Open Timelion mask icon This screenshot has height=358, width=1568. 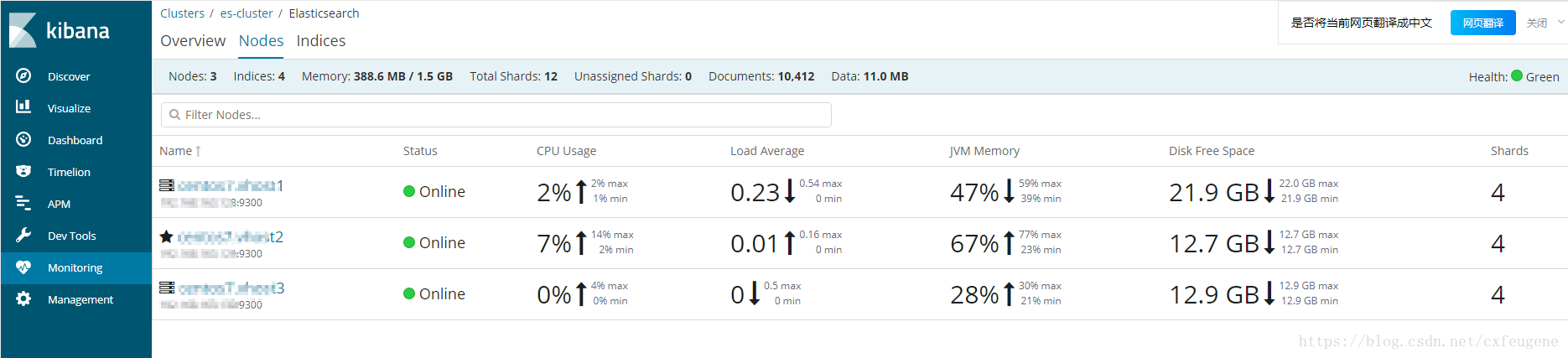pos(23,171)
